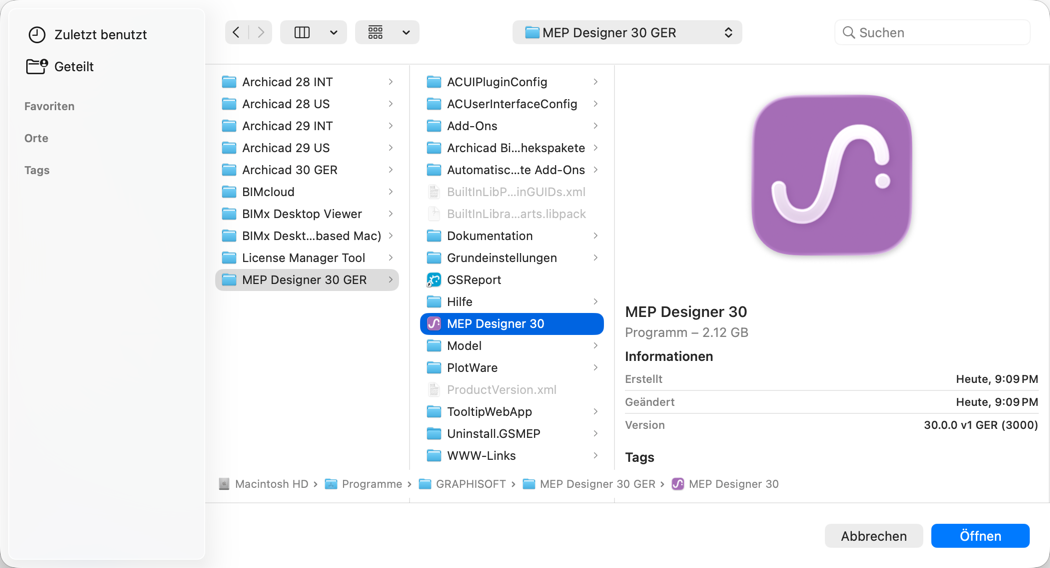Screen dimensions: 1050x568
Task: Click the Archicad 30 GER row chevron
Action: [390, 170]
